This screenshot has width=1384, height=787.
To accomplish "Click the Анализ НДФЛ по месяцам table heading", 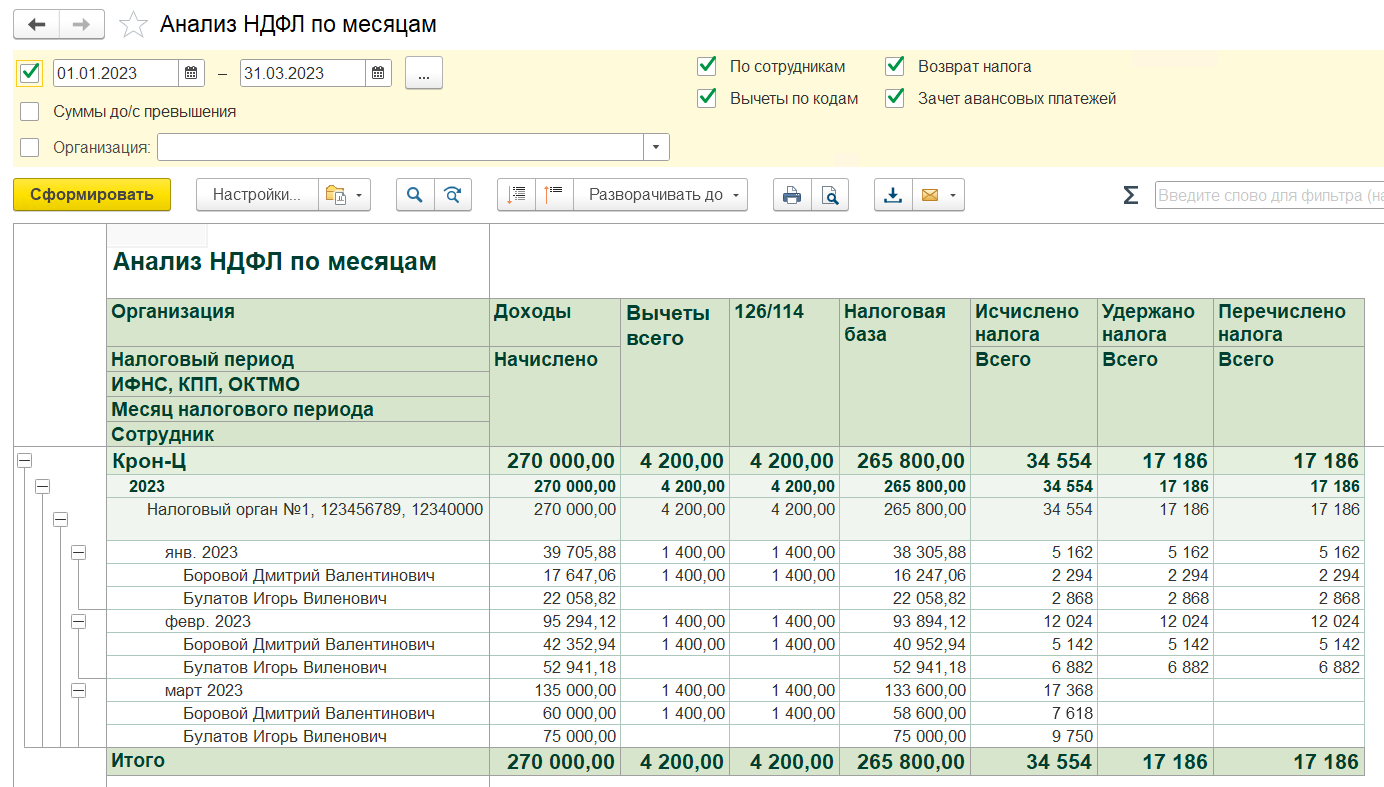I will point(275,262).
